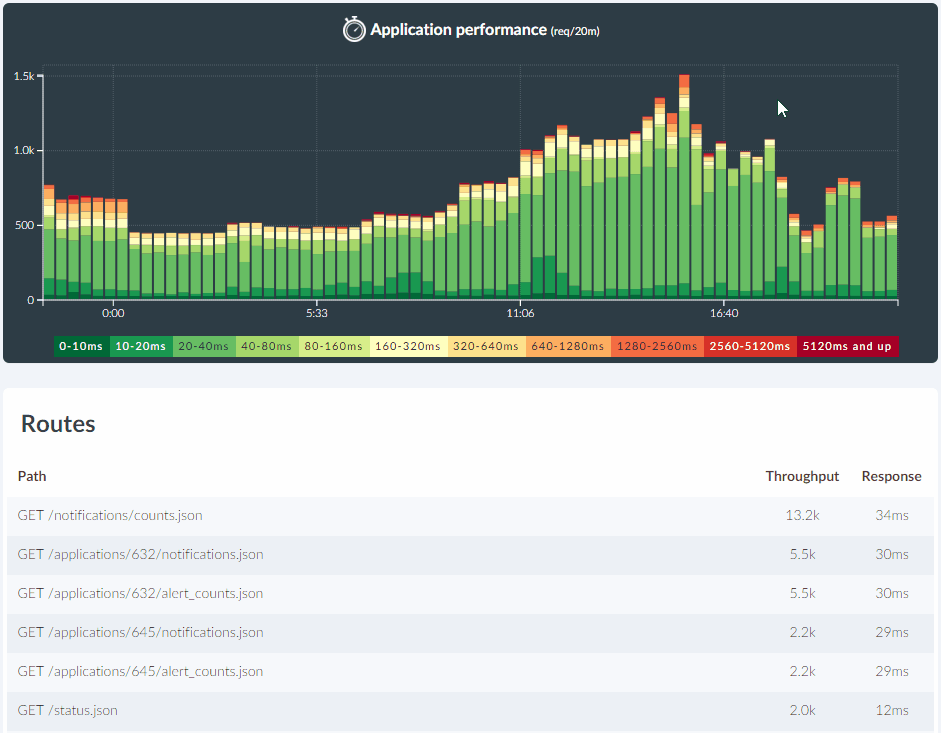Sort by the Throughput column header
This screenshot has height=733, width=941.
(x=802, y=476)
